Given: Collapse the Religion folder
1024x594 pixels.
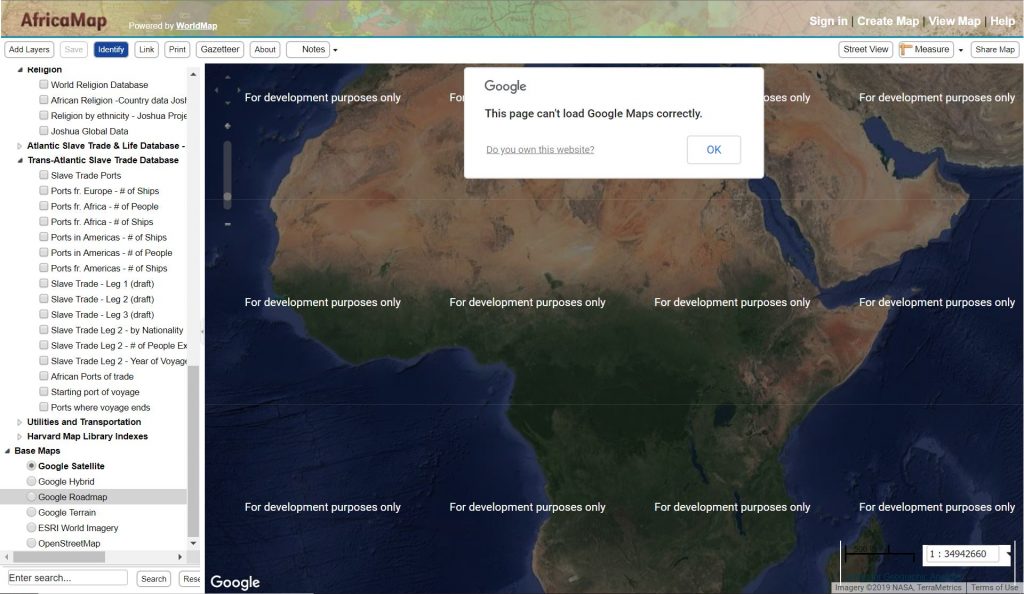Looking at the screenshot, I should point(20,69).
